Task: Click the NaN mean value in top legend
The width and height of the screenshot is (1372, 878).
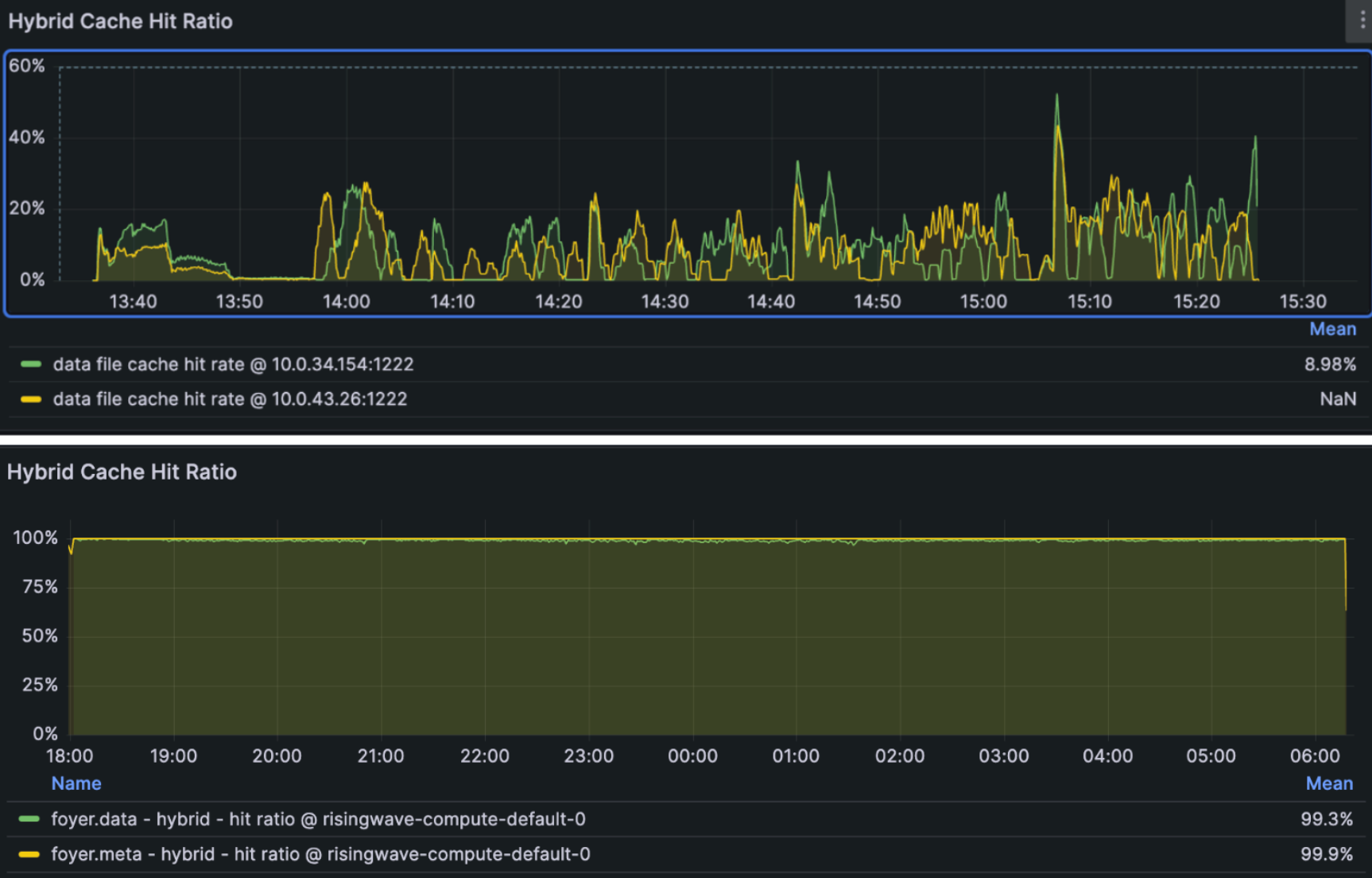Action: point(1337,399)
